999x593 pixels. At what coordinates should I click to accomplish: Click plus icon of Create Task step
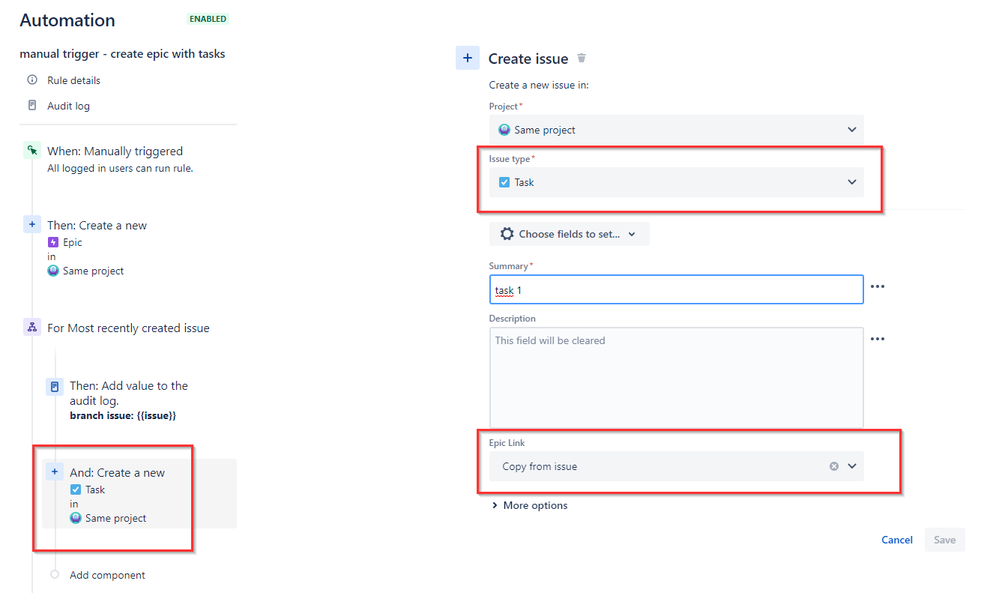(55, 472)
